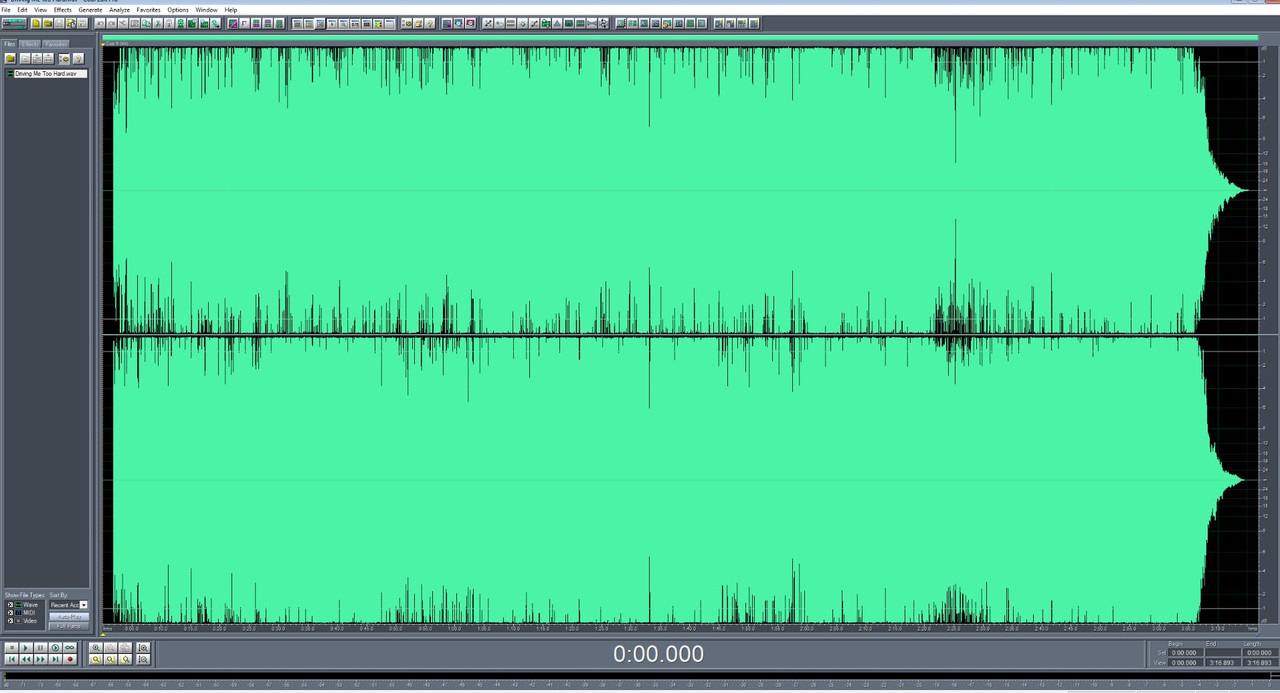Open the Options menu
This screenshot has height=693, width=1280.
(178, 10)
